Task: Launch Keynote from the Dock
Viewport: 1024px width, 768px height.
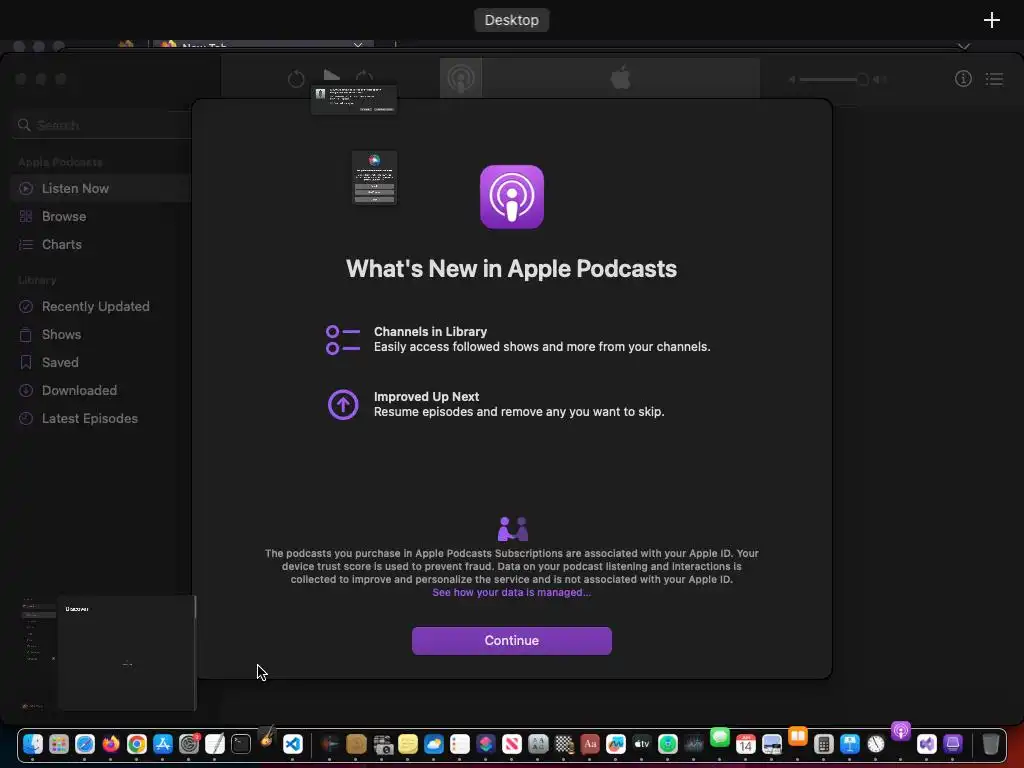Action: coord(850,744)
